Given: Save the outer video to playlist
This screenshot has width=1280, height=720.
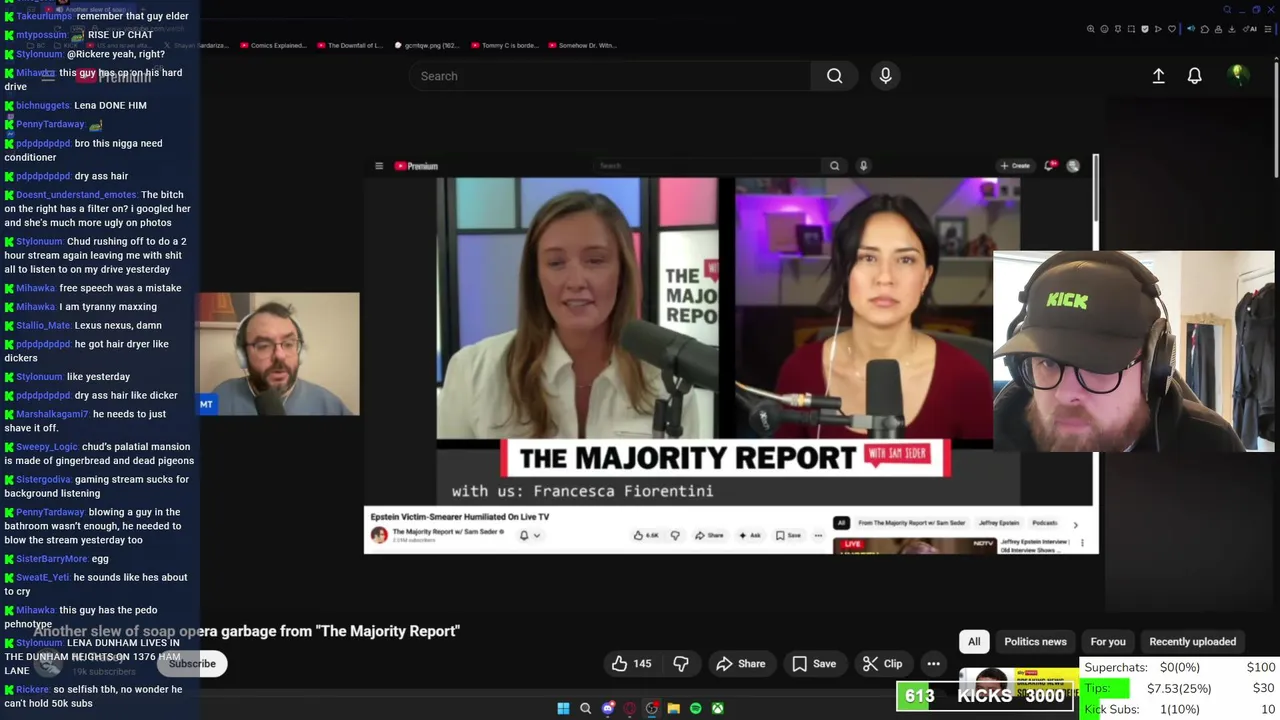Looking at the screenshot, I should 814,663.
